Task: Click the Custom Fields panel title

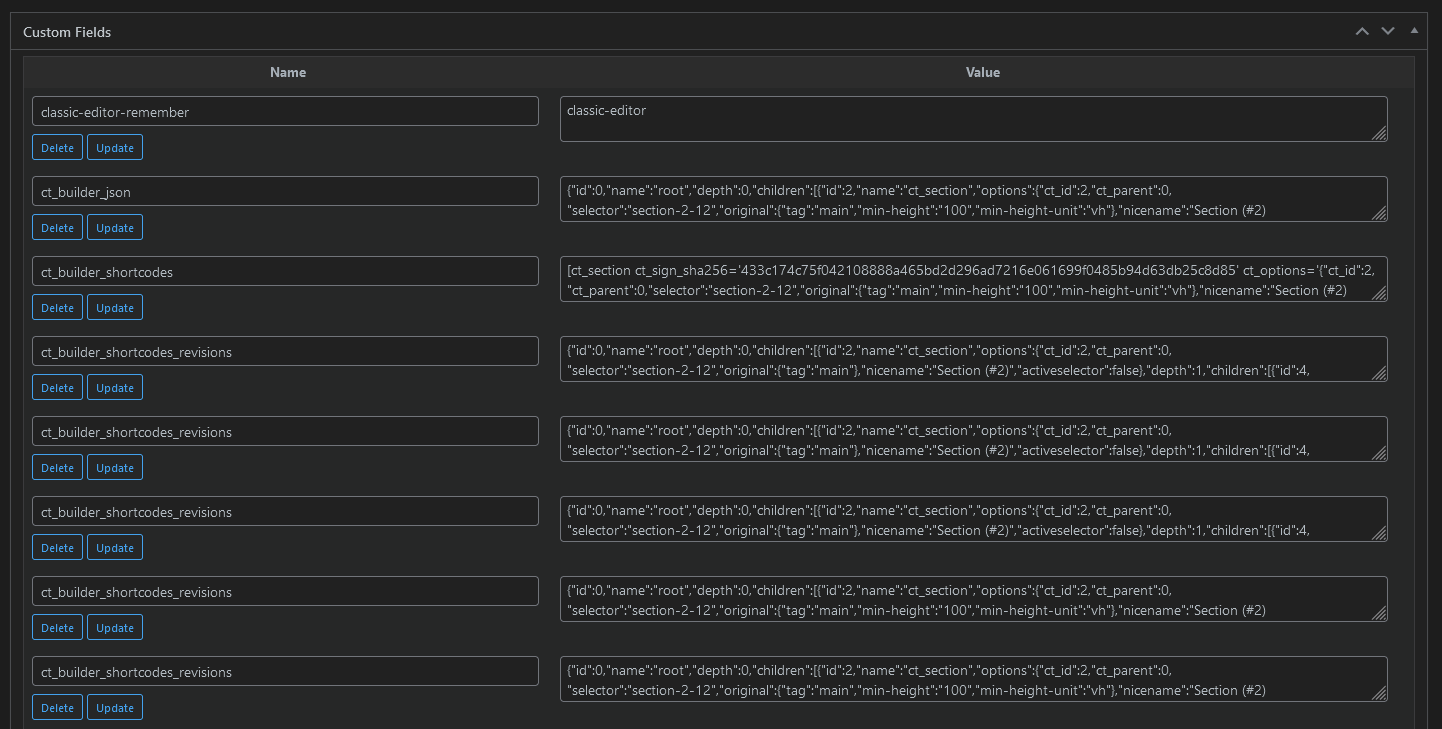Action: 67,32
